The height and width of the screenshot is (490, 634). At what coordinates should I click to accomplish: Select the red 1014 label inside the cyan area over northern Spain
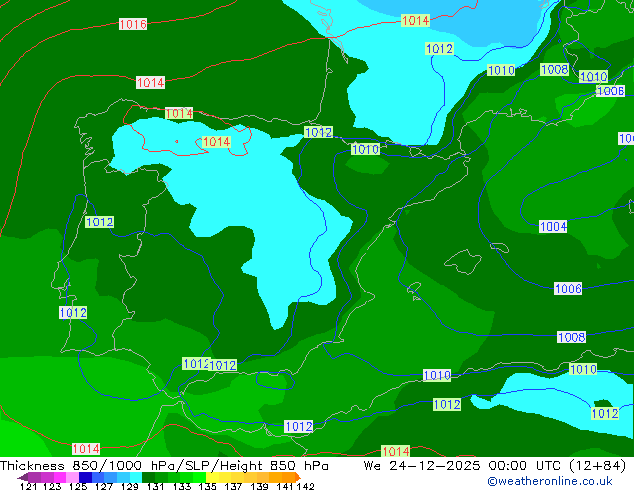[216, 142]
